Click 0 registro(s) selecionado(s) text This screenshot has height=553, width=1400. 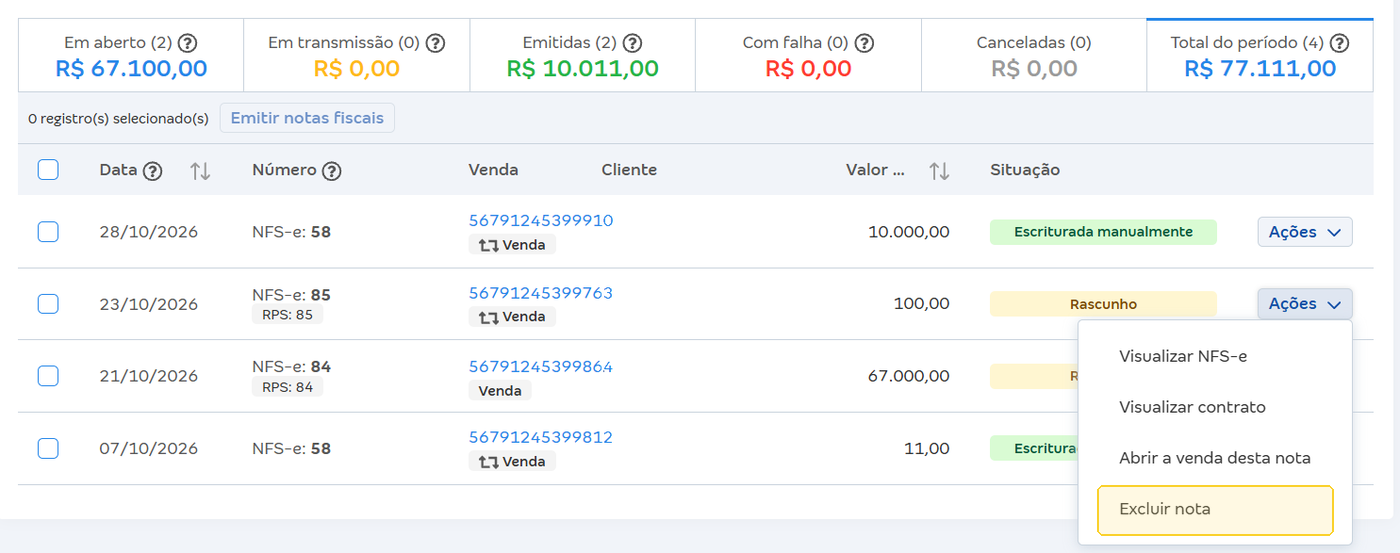pyautogui.click(x=118, y=119)
